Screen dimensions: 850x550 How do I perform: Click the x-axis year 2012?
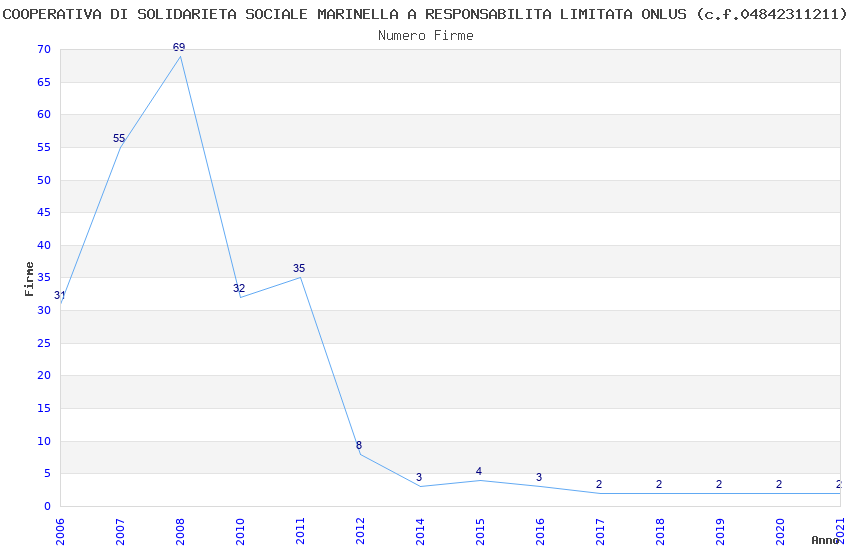click(360, 531)
